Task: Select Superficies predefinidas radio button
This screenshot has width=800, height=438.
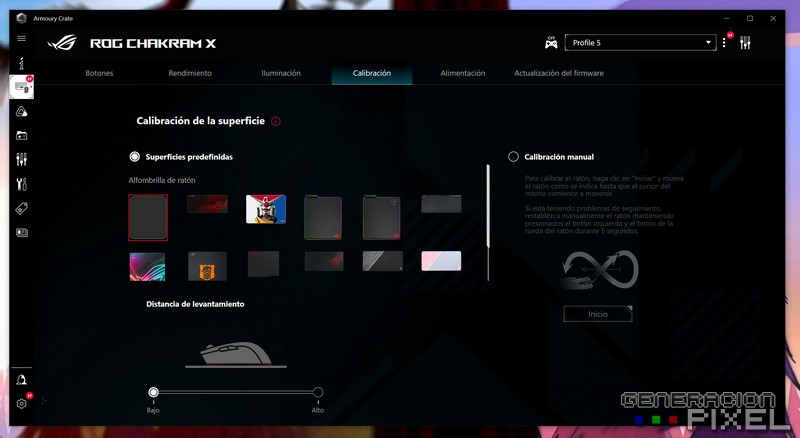Action: tap(135, 157)
